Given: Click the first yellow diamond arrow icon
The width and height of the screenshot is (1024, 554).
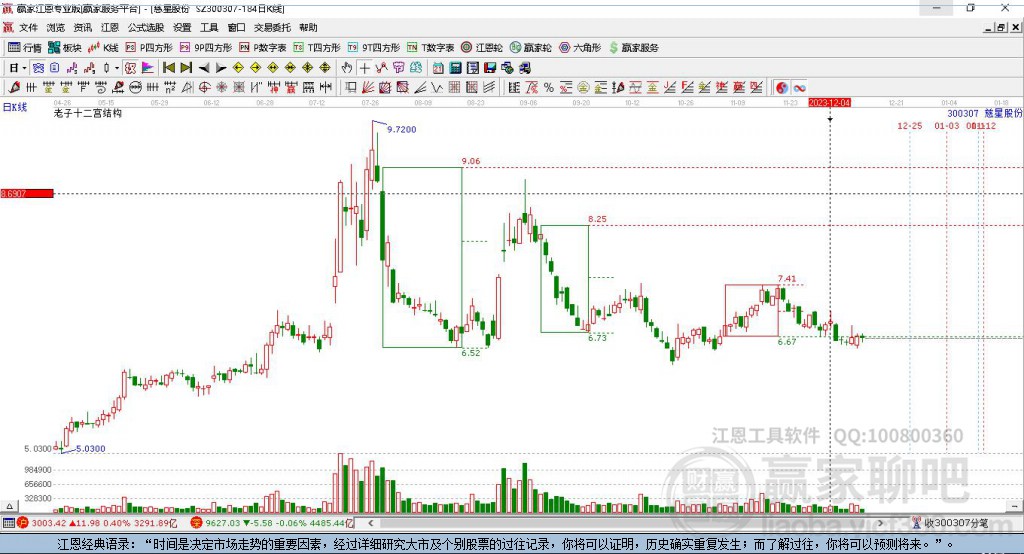Looking at the screenshot, I should pyautogui.click(x=238, y=68).
